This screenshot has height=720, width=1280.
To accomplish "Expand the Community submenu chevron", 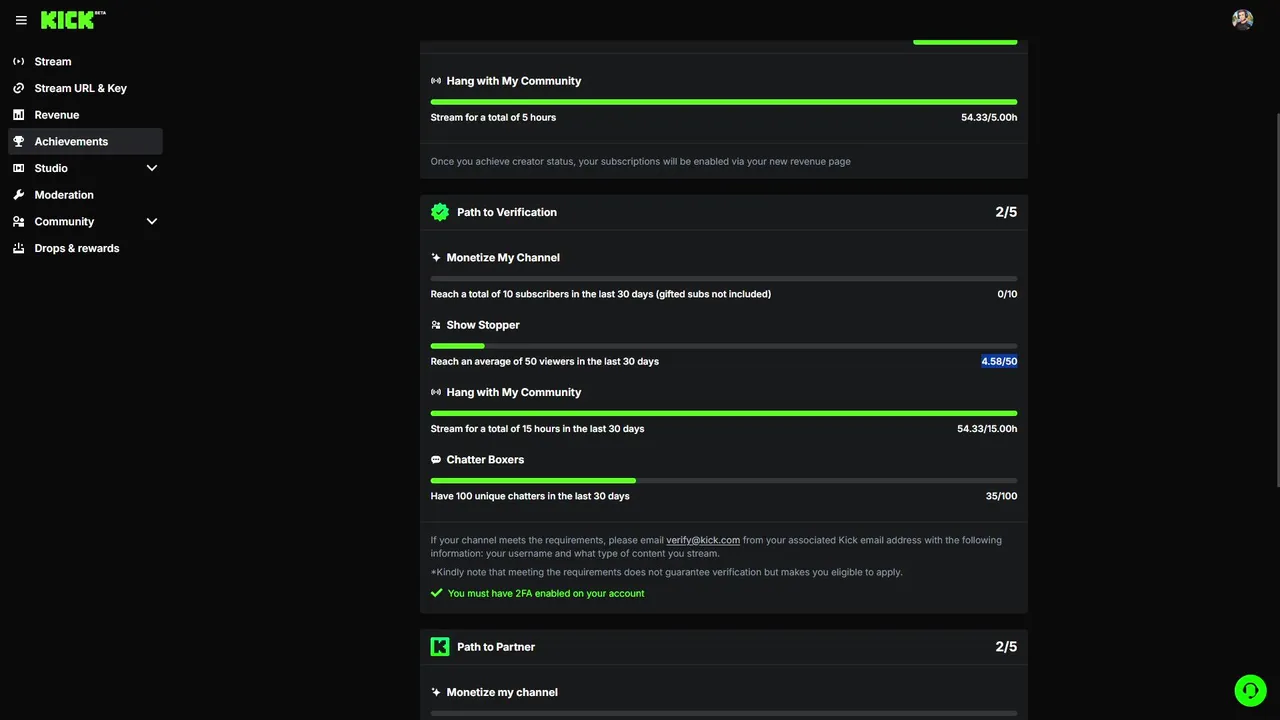I will 152,222.
